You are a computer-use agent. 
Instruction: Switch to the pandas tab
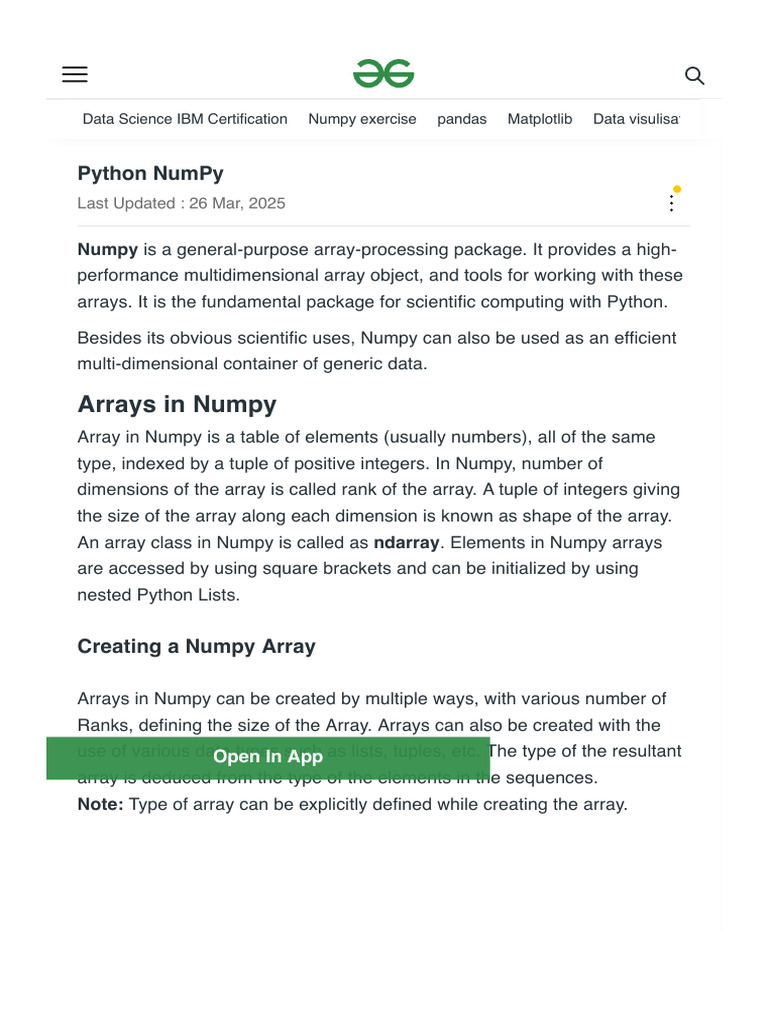click(x=462, y=119)
